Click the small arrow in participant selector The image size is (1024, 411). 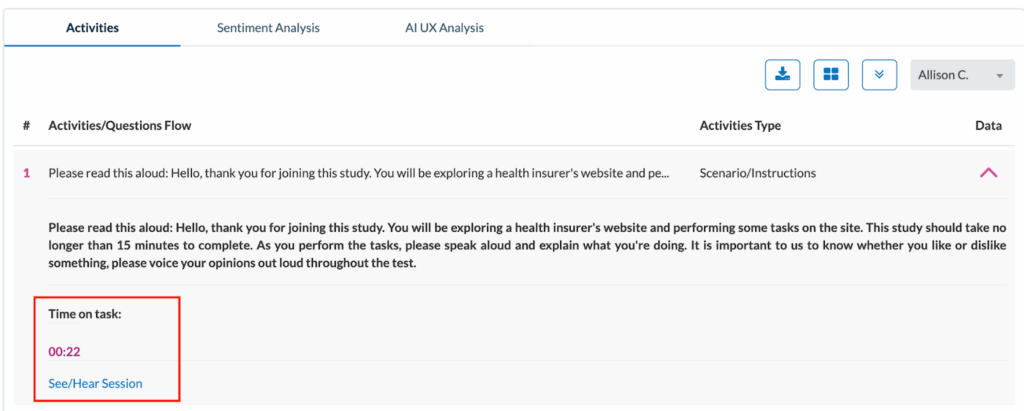tap(998, 76)
